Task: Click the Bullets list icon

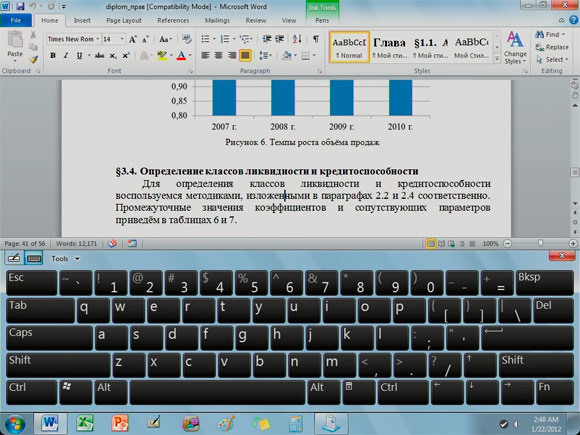Action: click(205, 39)
